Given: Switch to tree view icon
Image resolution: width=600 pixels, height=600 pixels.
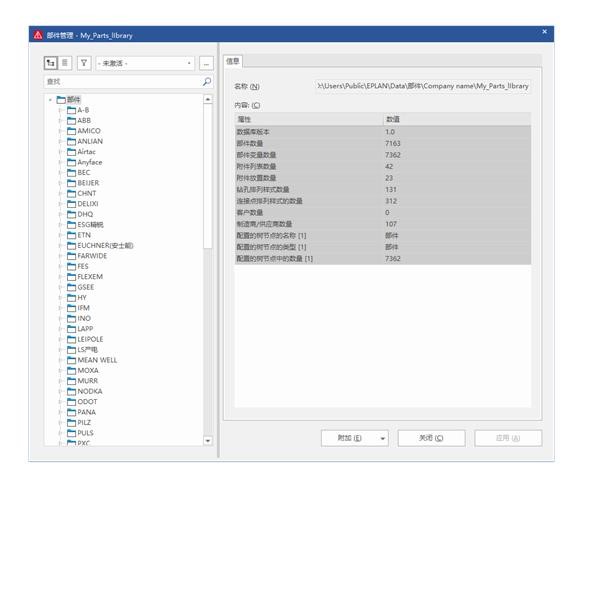Looking at the screenshot, I should tap(51, 63).
